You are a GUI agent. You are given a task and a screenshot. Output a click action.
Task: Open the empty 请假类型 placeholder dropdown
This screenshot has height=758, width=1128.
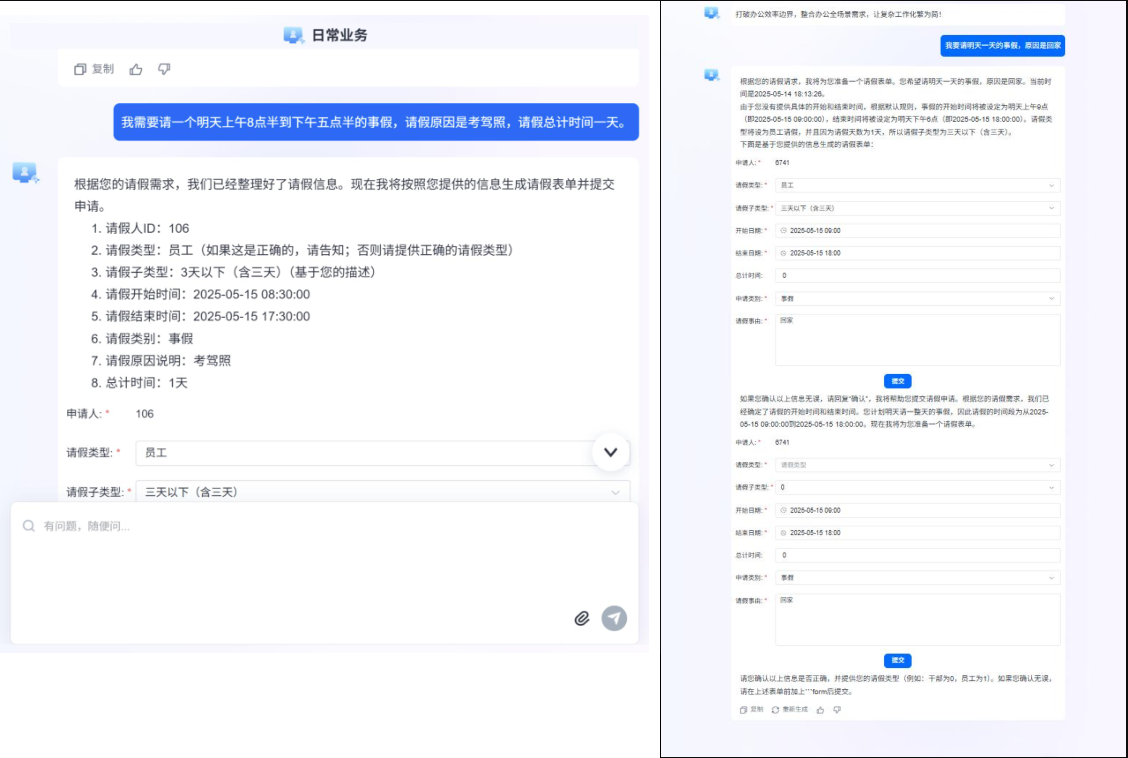coord(917,465)
